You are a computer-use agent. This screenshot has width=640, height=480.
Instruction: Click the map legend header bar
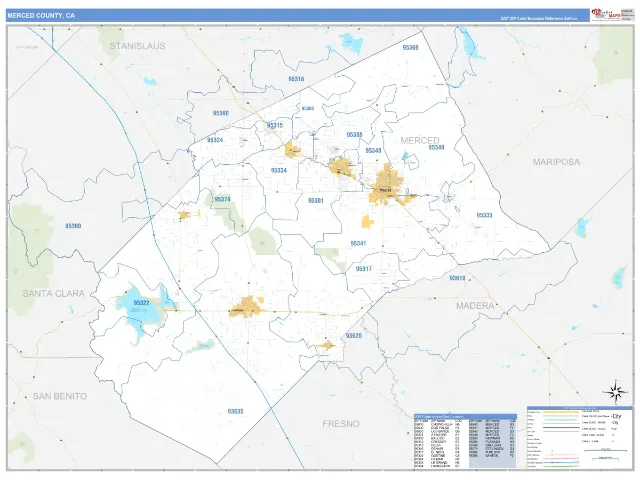(579, 408)
